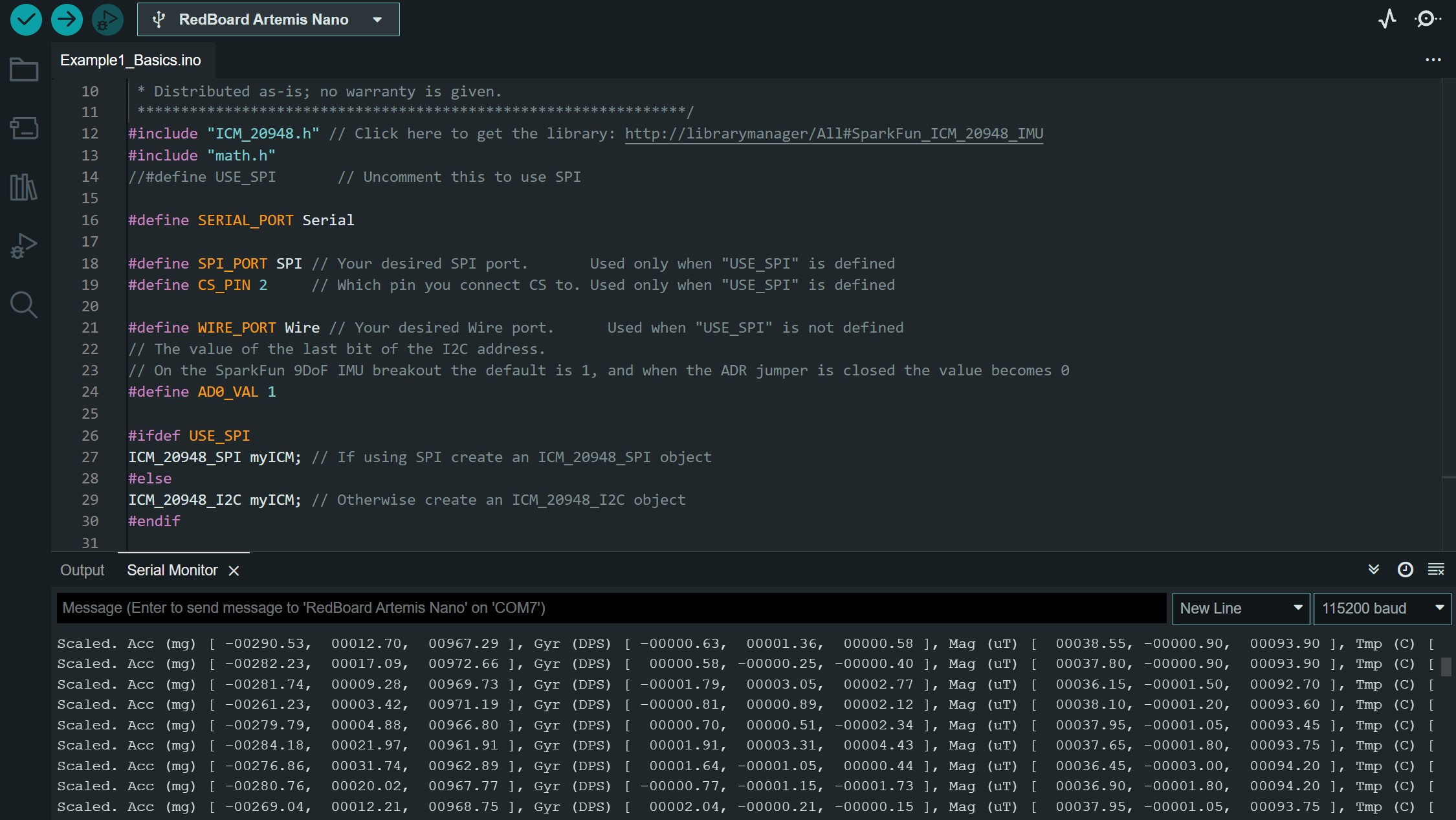1456x820 pixels.
Task: Click line number 24 in the gutter
Action: tap(90, 392)
